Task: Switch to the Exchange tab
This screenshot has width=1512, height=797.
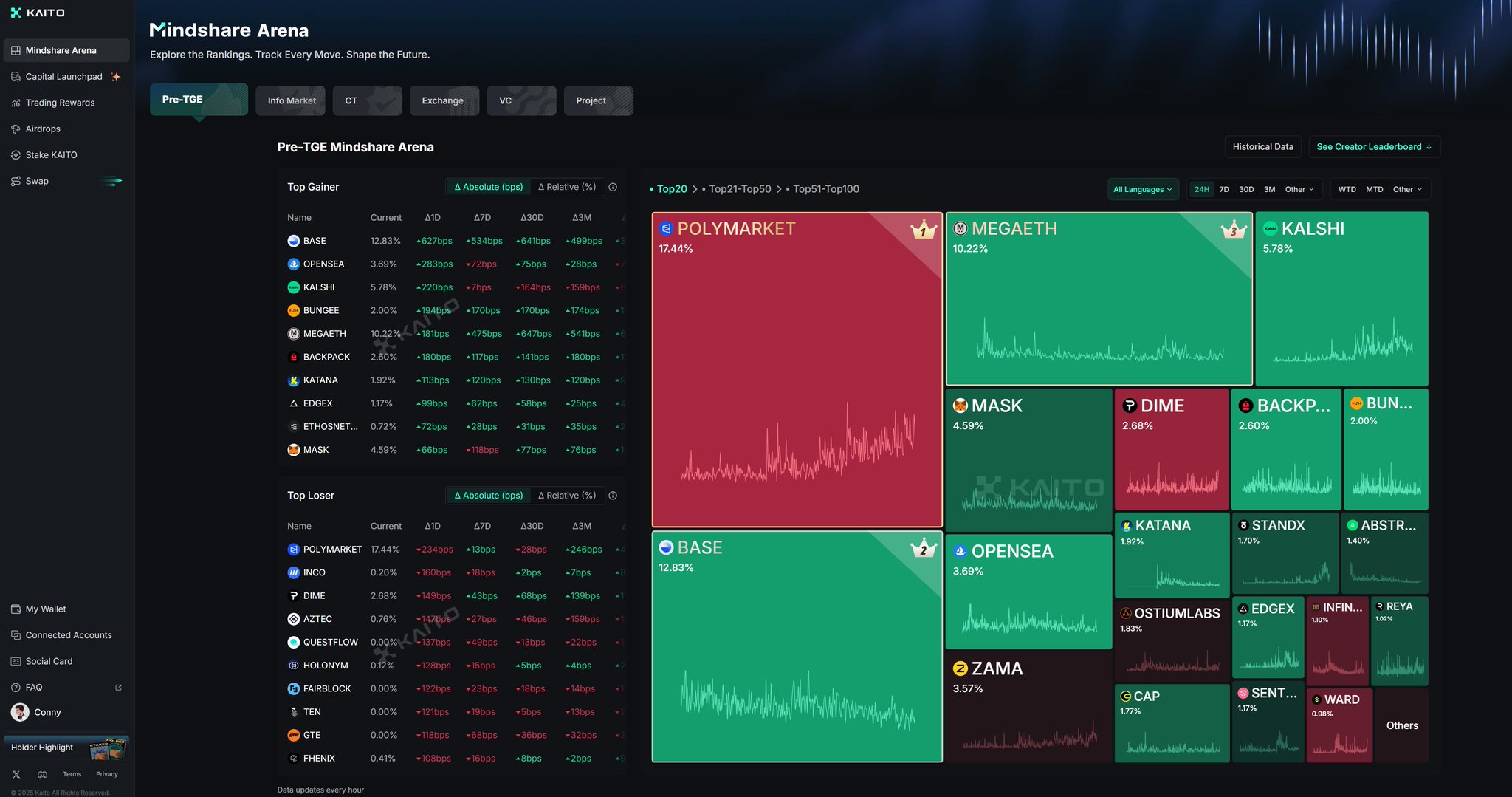Action: 444,100
